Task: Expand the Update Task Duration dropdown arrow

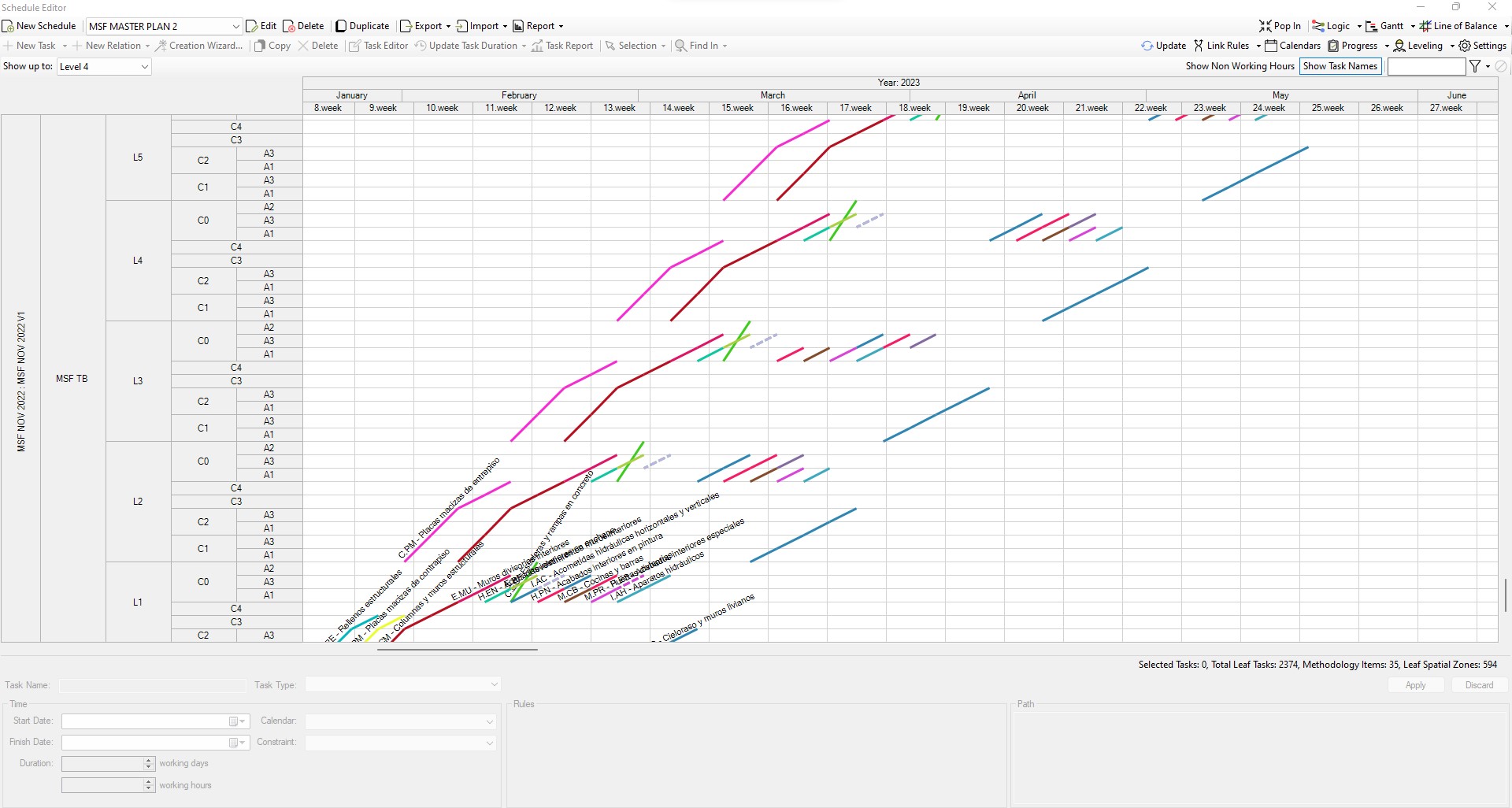Action: 524,46
